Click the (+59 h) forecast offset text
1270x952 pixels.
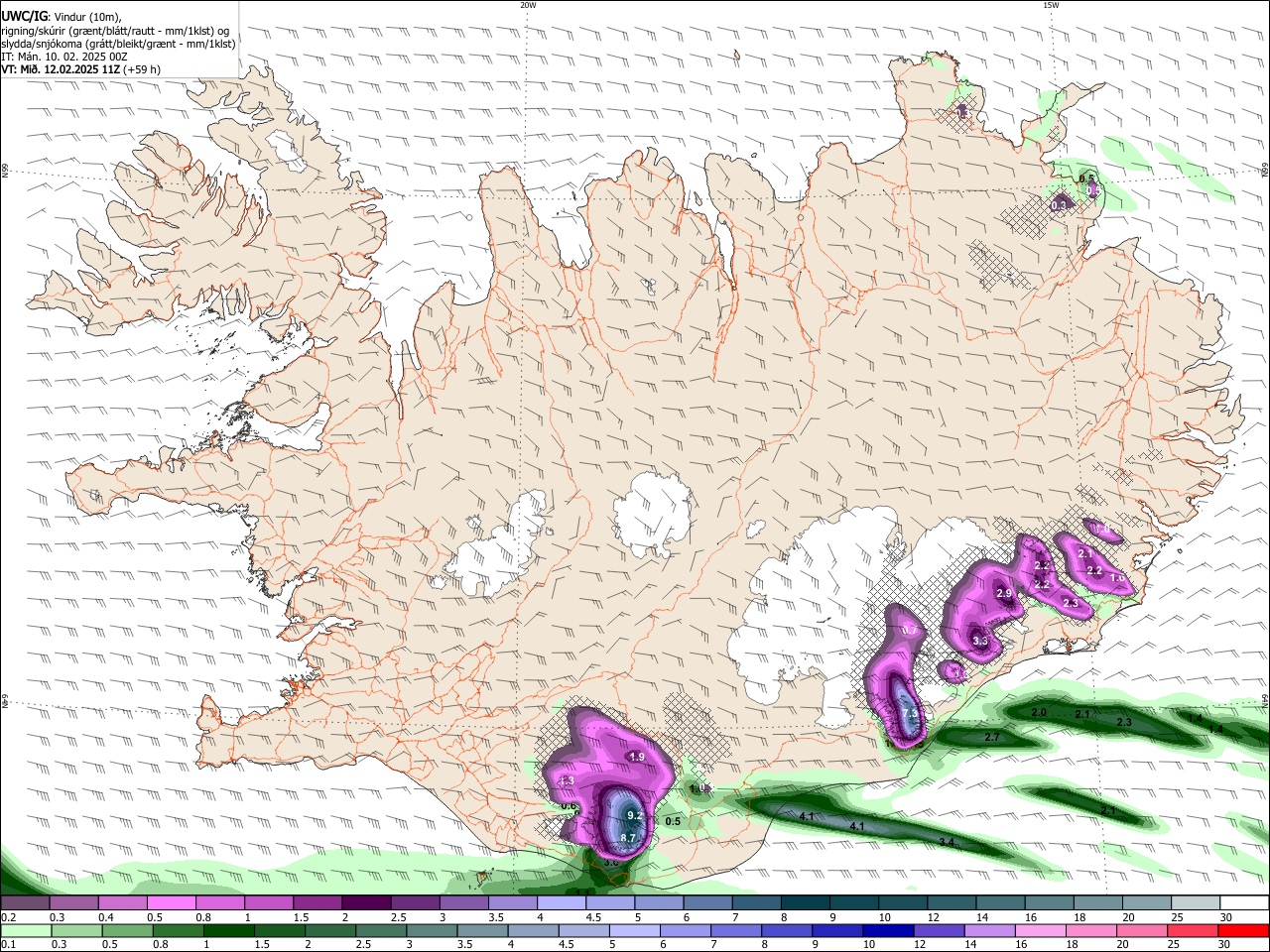point(143,69)
